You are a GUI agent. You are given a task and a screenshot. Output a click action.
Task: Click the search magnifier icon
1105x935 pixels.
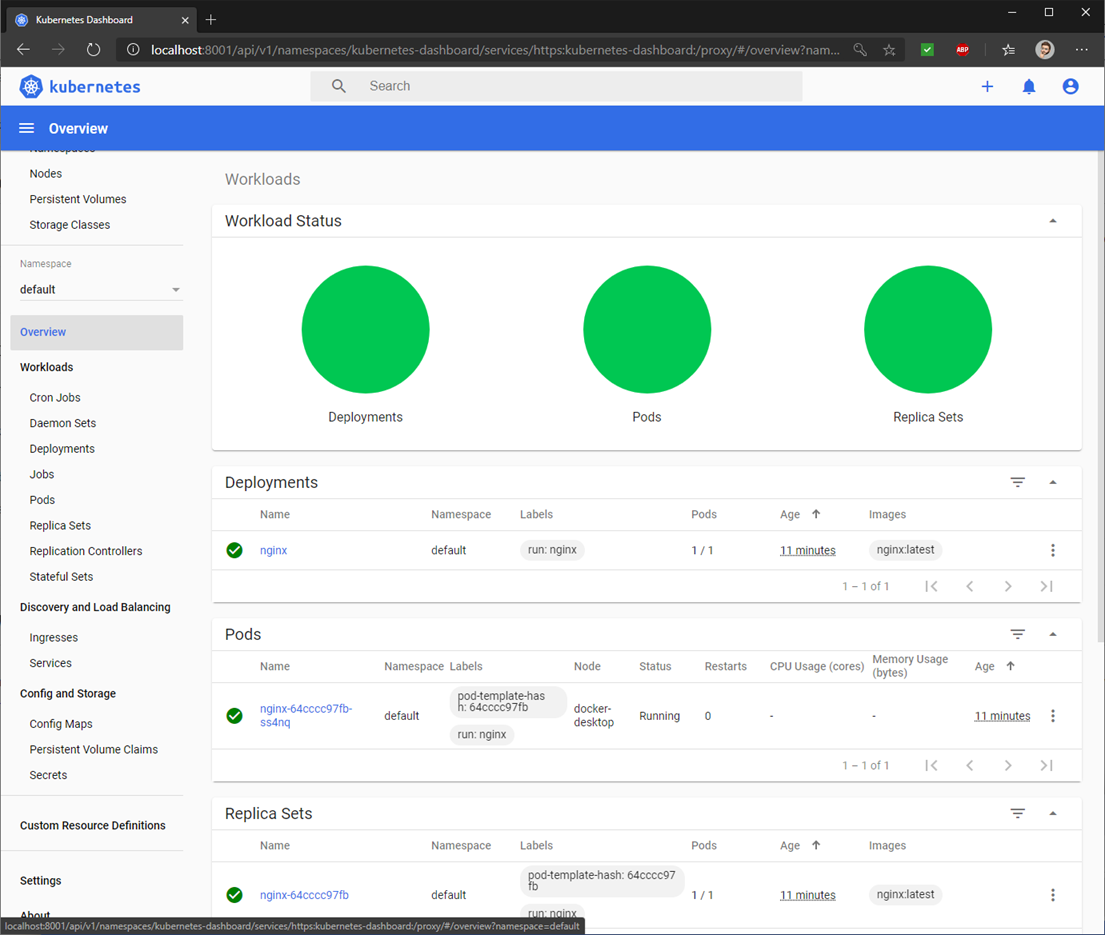click(339, 86)
